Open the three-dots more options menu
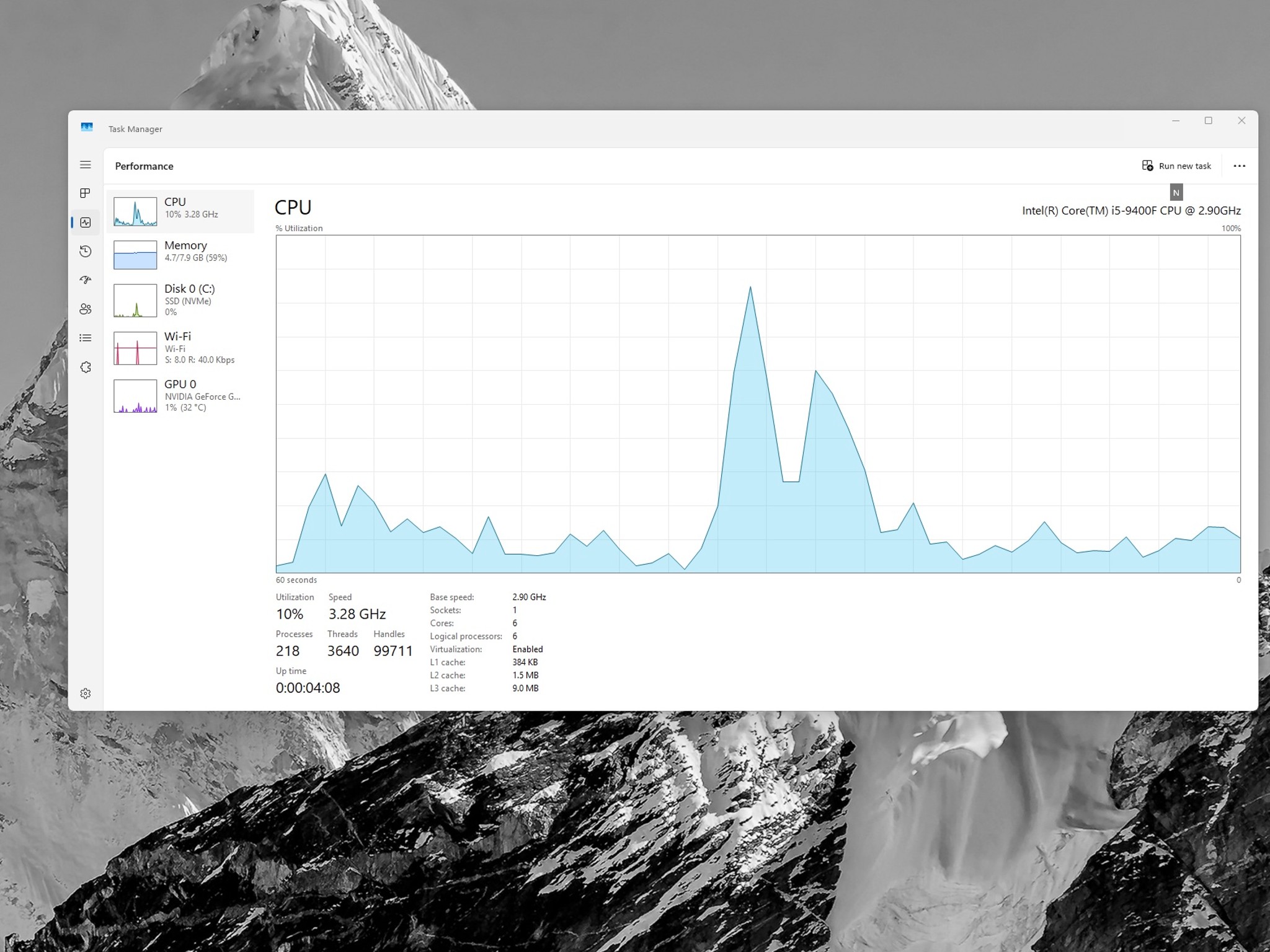The image size is (1270, 952). 1239,166
